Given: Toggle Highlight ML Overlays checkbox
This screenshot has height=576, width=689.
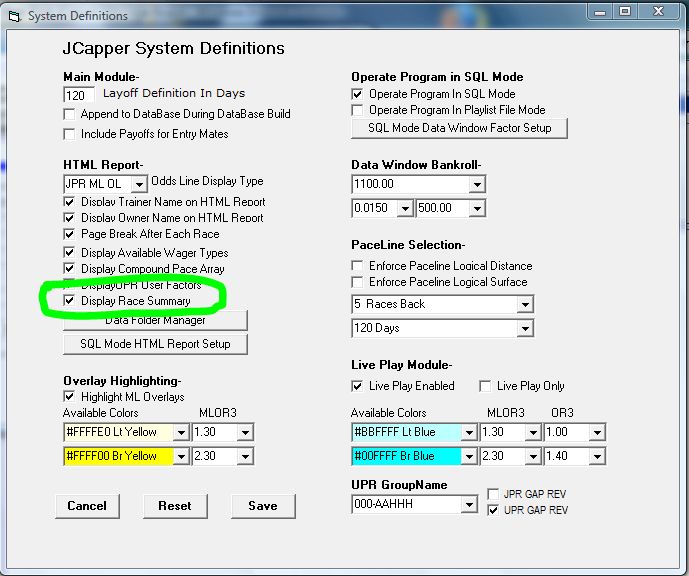Looking at the screenshot, I should click(69, 397).
